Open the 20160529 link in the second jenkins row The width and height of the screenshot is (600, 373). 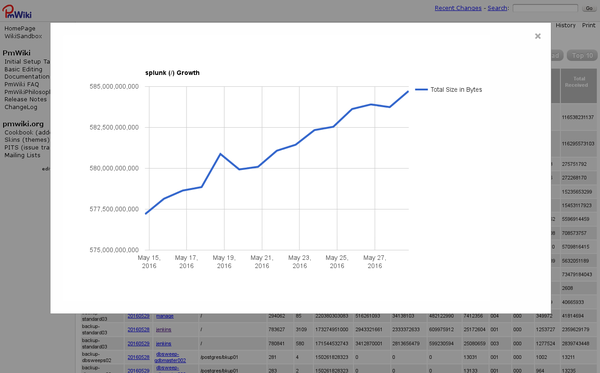(x=139, y=344)
